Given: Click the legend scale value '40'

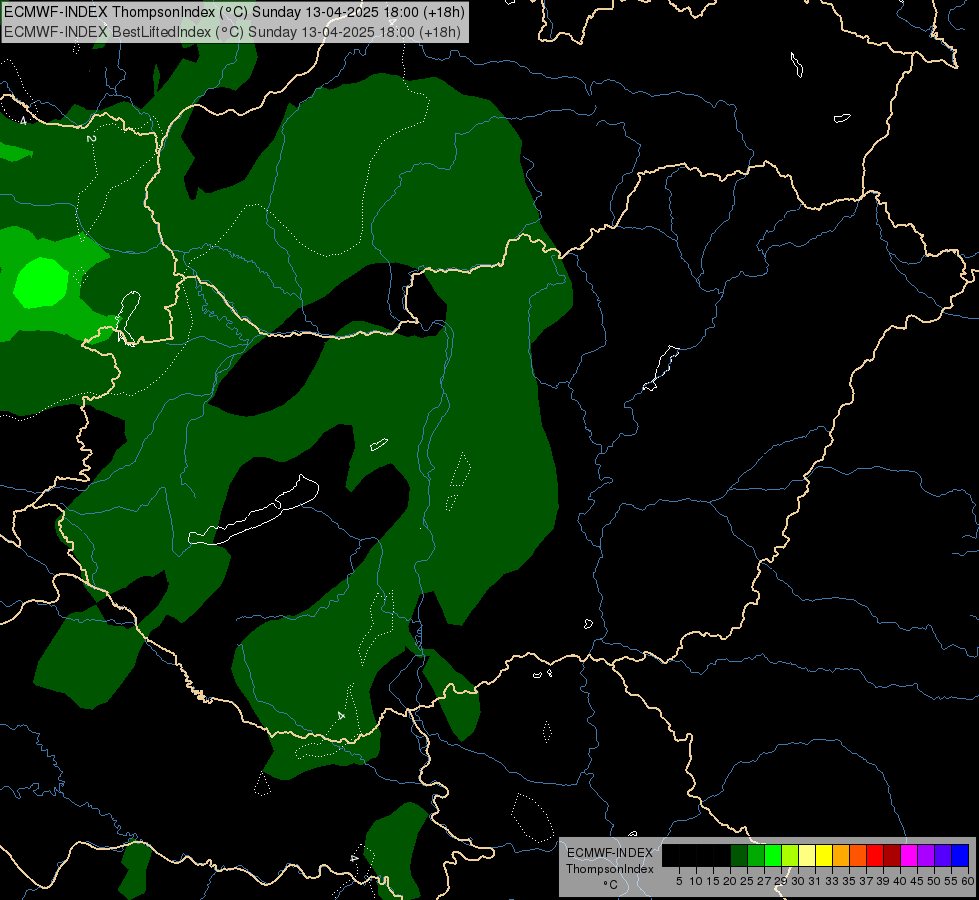Looking at the screenshot, I should click(x=900, y=881).
